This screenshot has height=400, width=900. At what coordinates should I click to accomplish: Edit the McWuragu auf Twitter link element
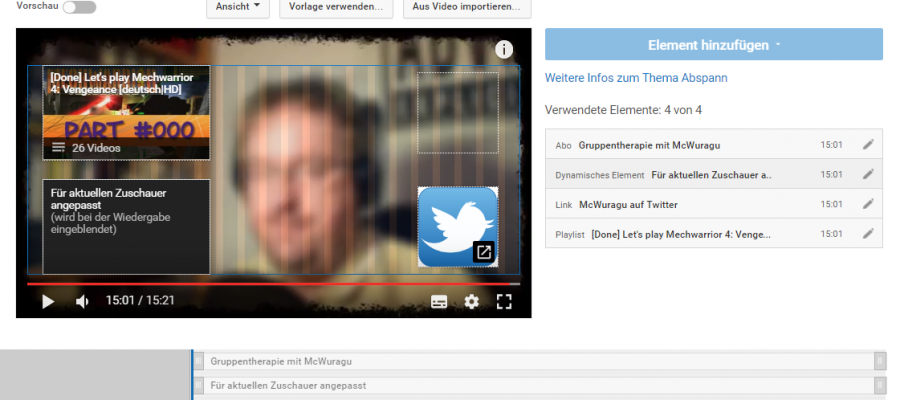click(868, 204)
